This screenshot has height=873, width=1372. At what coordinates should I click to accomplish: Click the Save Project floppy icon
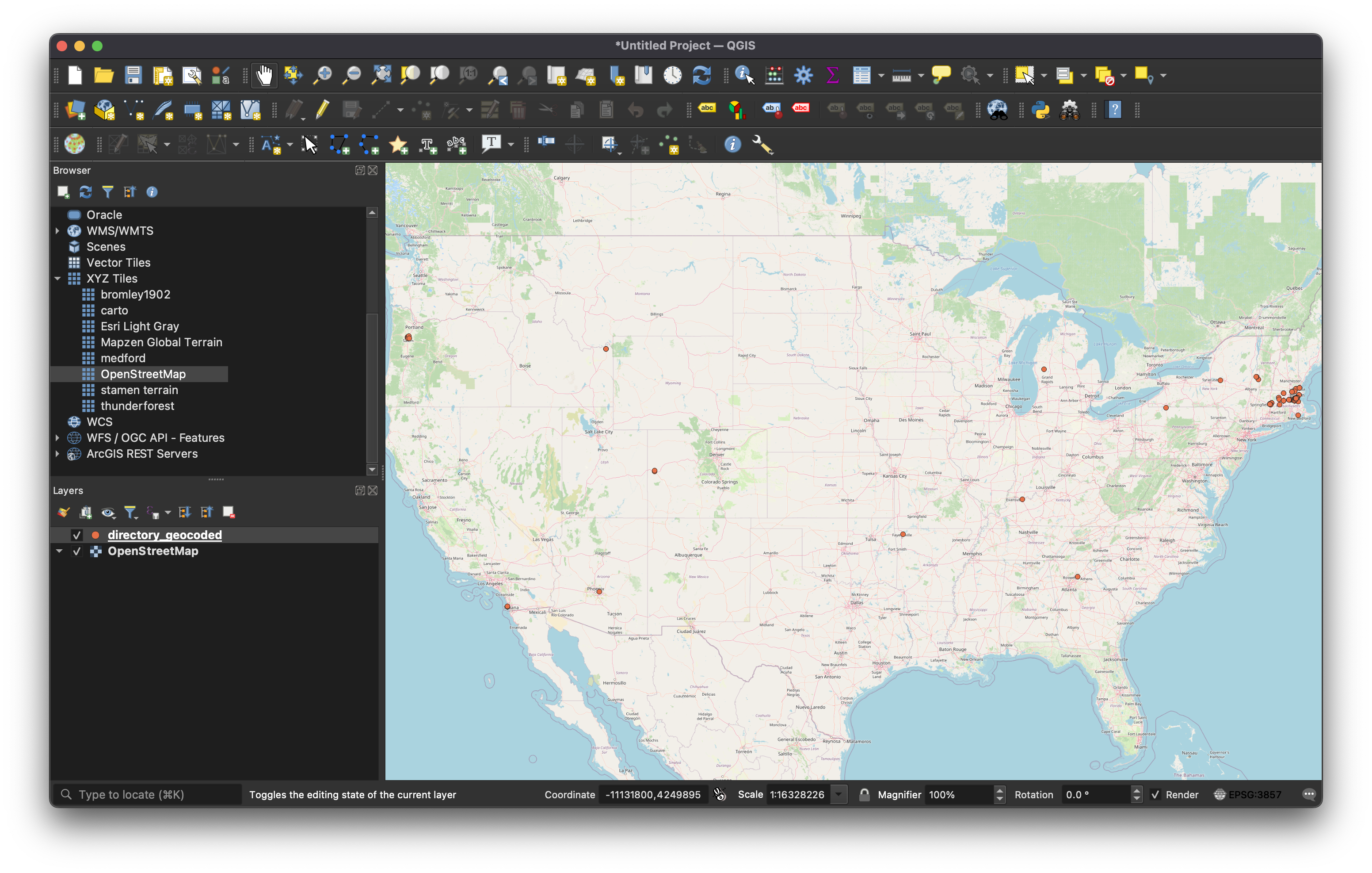133,75
